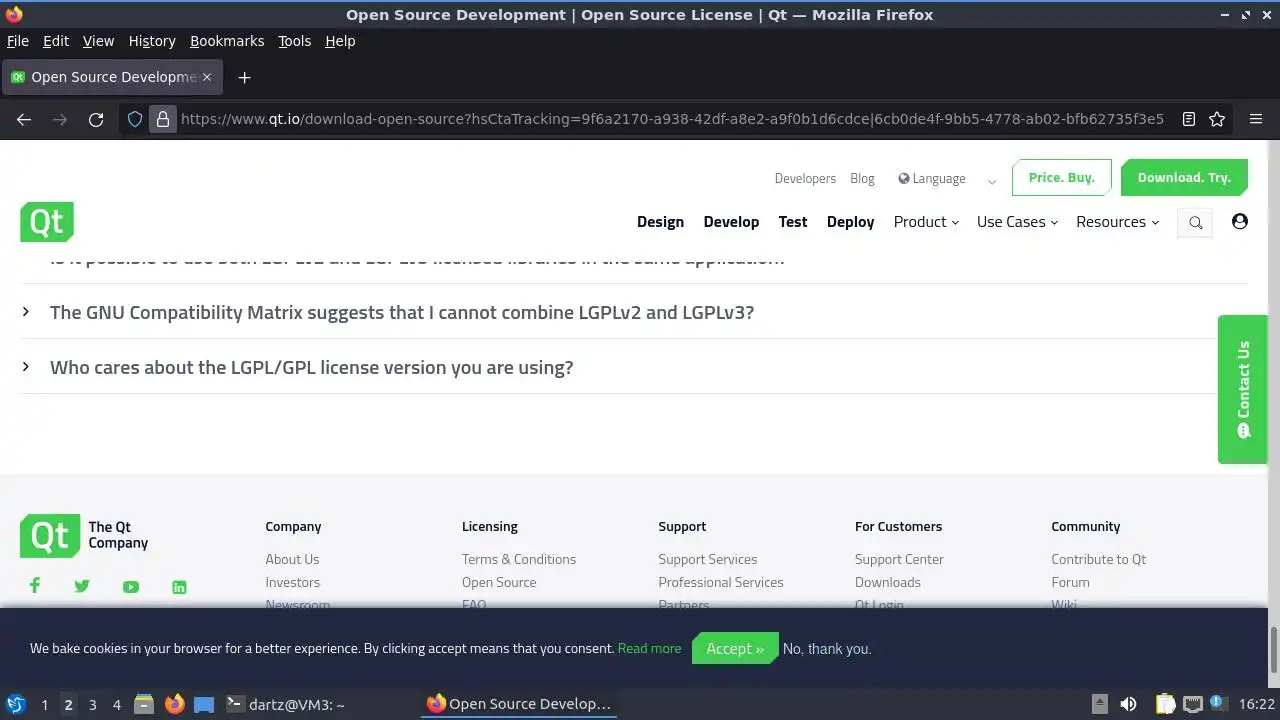
Task: Open the user account profile icon
Action: click(x=1240, y=221)
